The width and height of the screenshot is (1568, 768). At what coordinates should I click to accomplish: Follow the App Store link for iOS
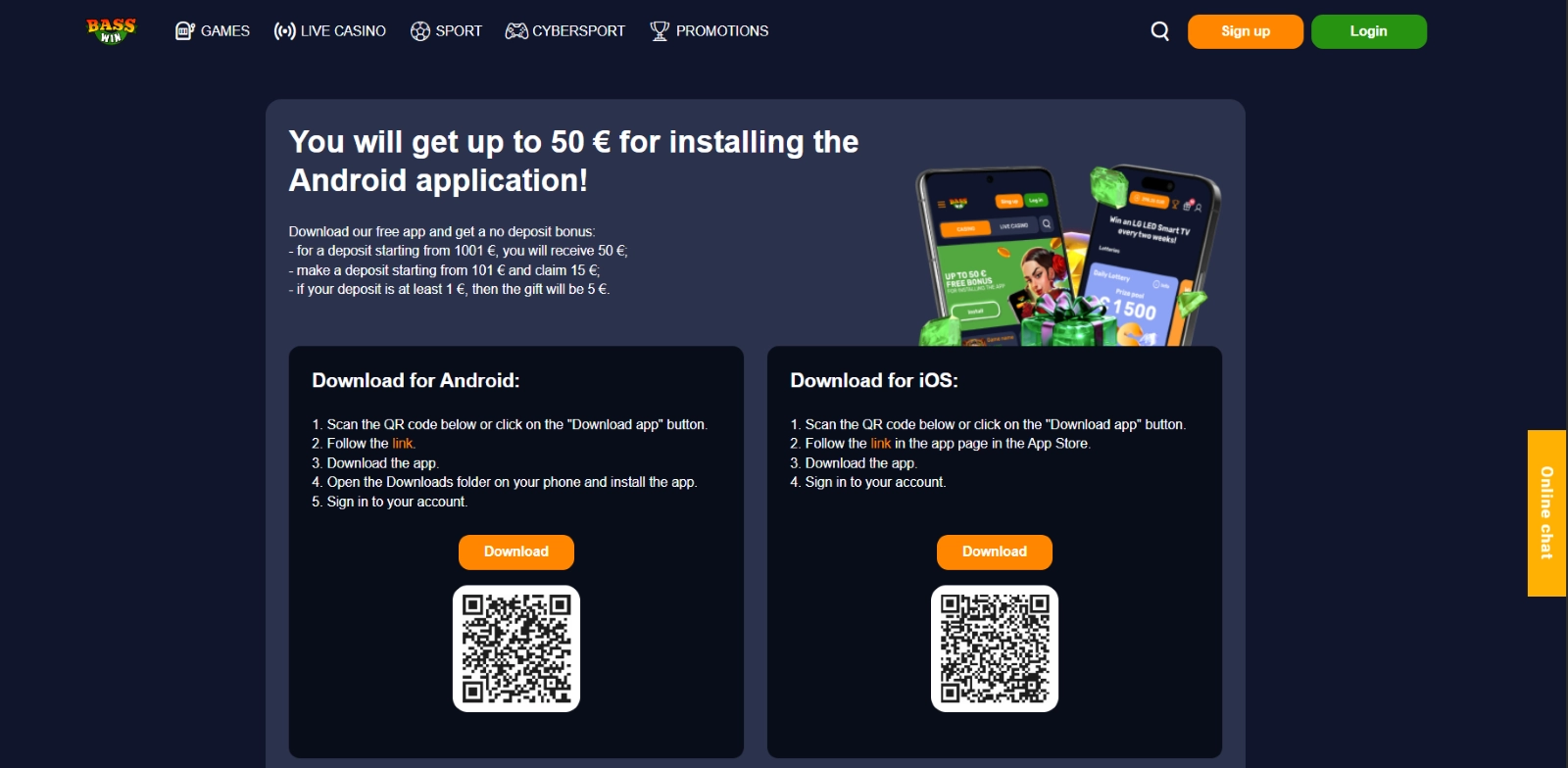[880, 444]
